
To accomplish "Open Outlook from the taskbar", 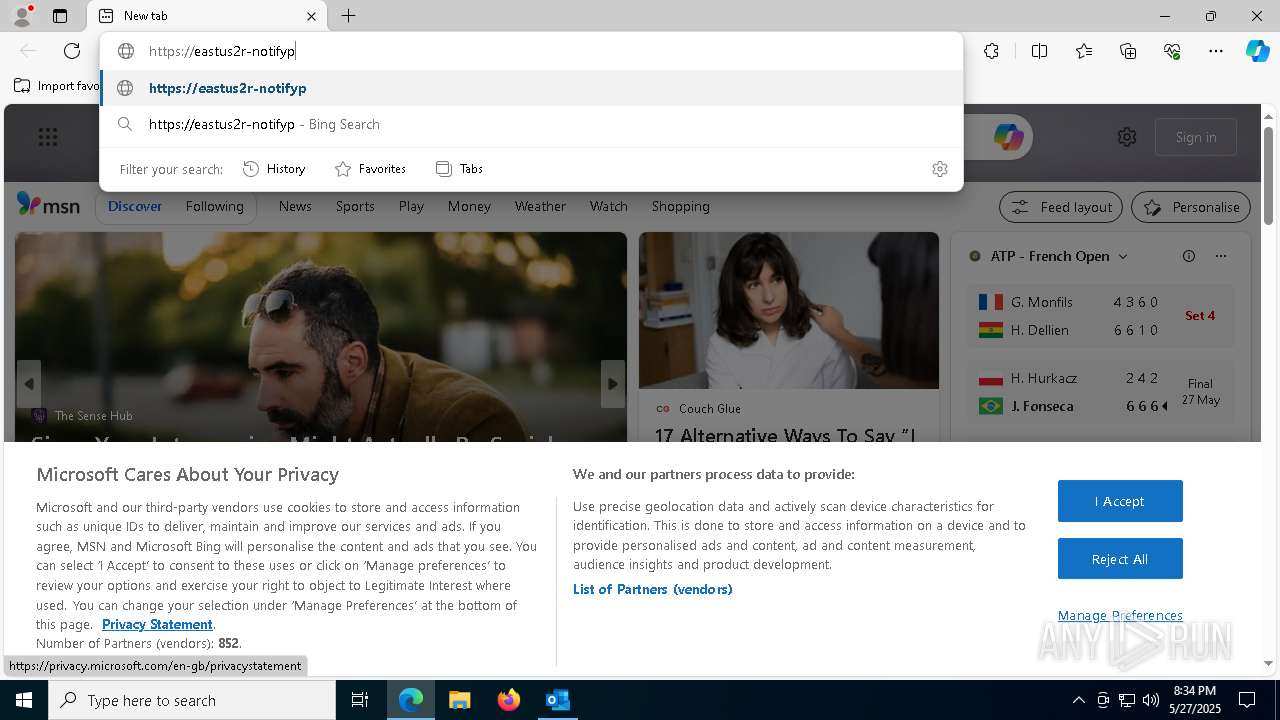I will tap(557, 700).
